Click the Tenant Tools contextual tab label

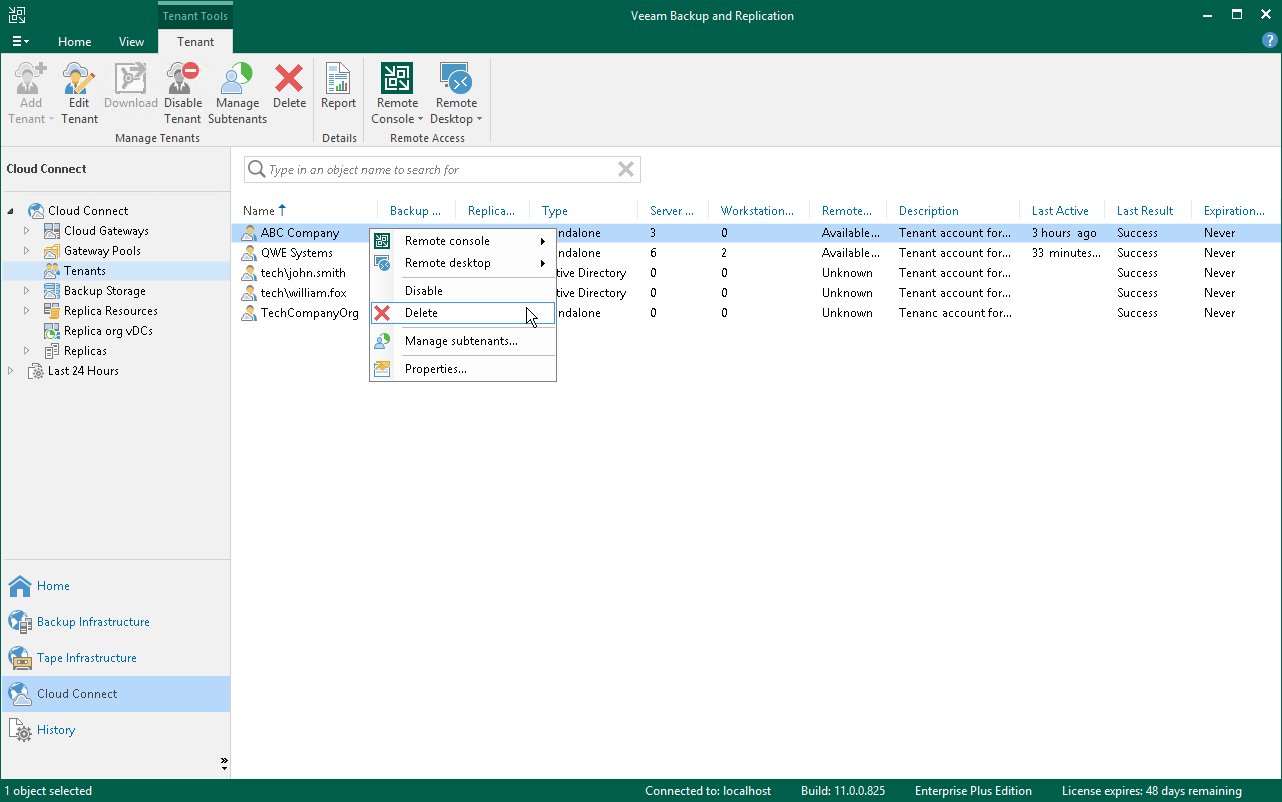click(195, 15)
